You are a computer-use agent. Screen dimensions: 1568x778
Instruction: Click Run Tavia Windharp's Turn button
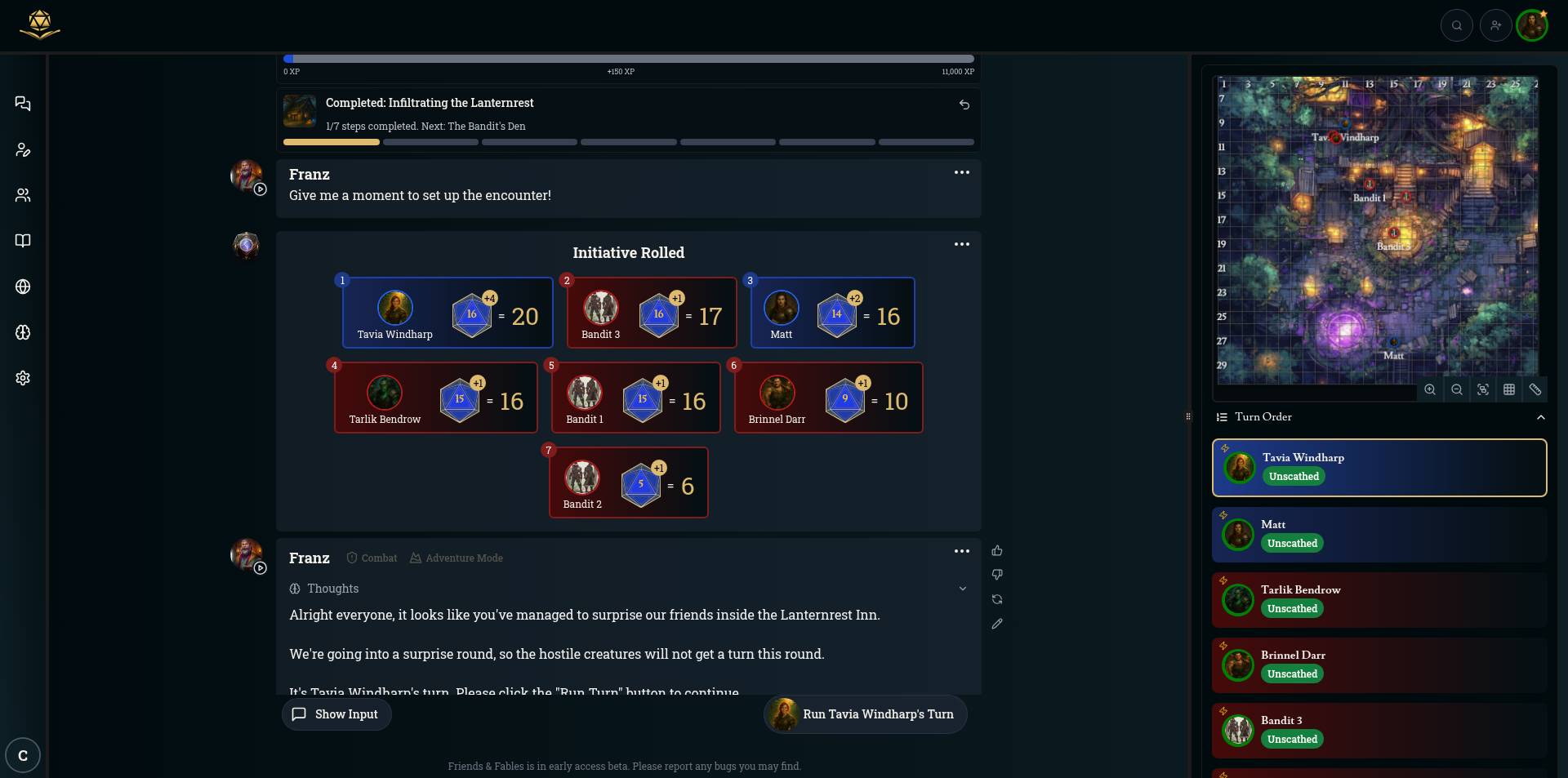pos(866,714)
